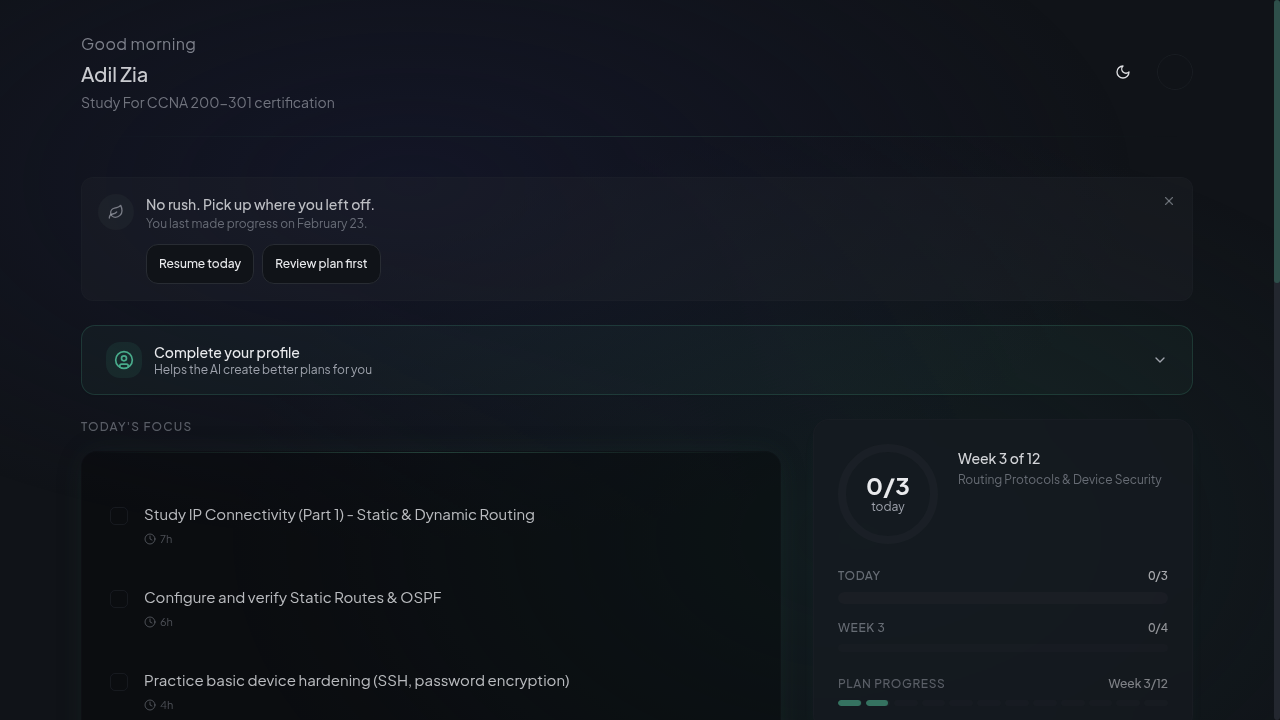Mark Configure and verify Static Routes & OSPF done
The width and height of the screenshot is (1280, 720).
pyautogui.click(x=119, y=598)
